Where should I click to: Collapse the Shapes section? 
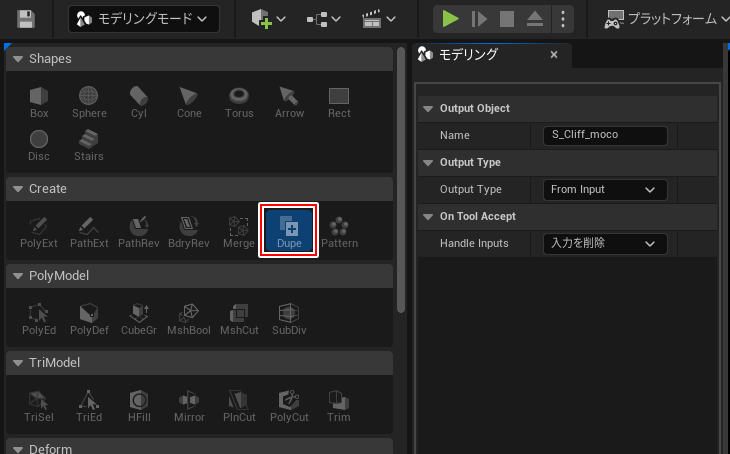(17, 59)
